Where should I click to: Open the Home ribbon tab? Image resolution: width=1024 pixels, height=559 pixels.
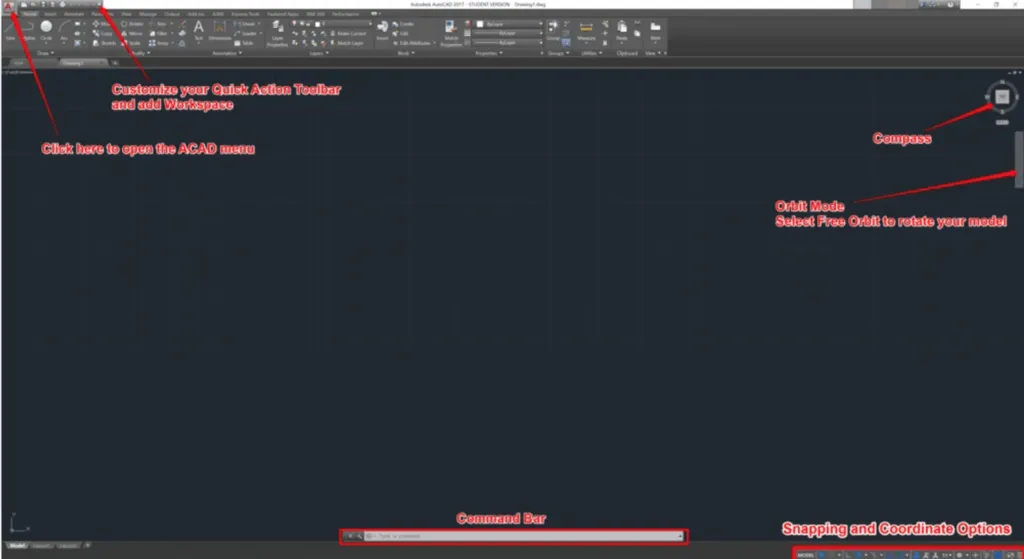[30, 14]
